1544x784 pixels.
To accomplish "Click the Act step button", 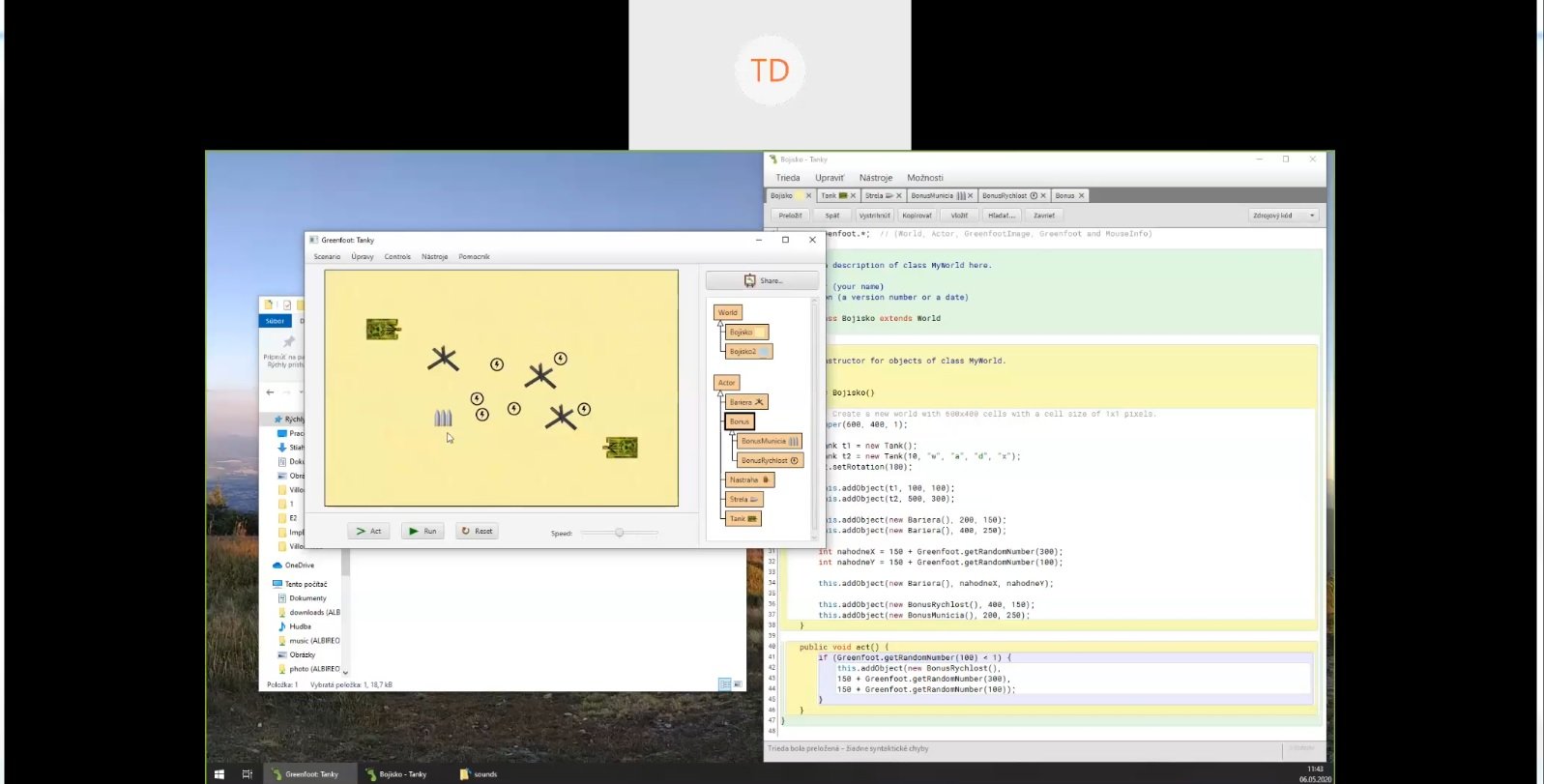I will (368, 531).
